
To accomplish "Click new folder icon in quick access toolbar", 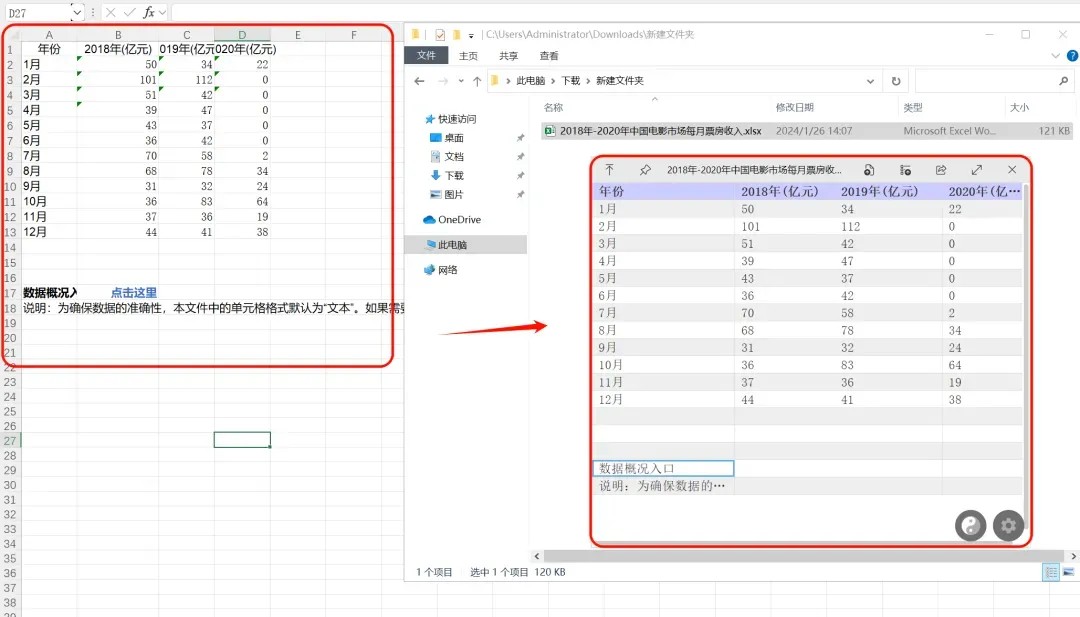I will [x=456, y=34].
